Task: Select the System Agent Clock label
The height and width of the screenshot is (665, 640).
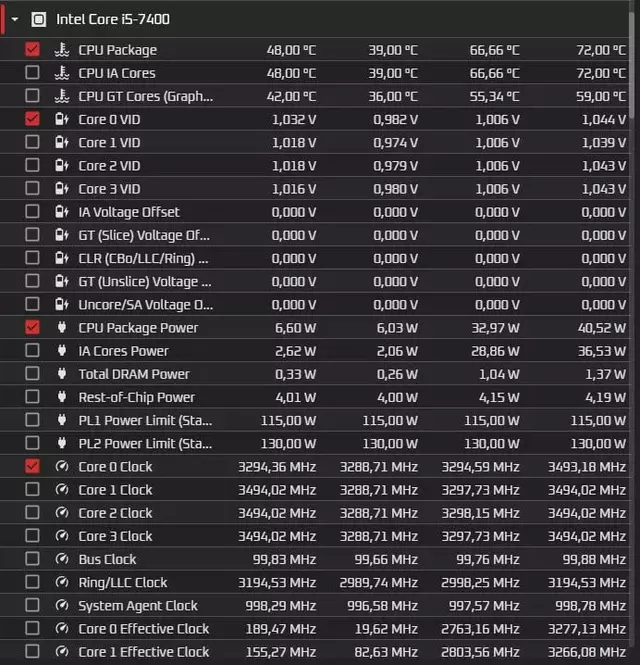Action: [x=138, y=606]
